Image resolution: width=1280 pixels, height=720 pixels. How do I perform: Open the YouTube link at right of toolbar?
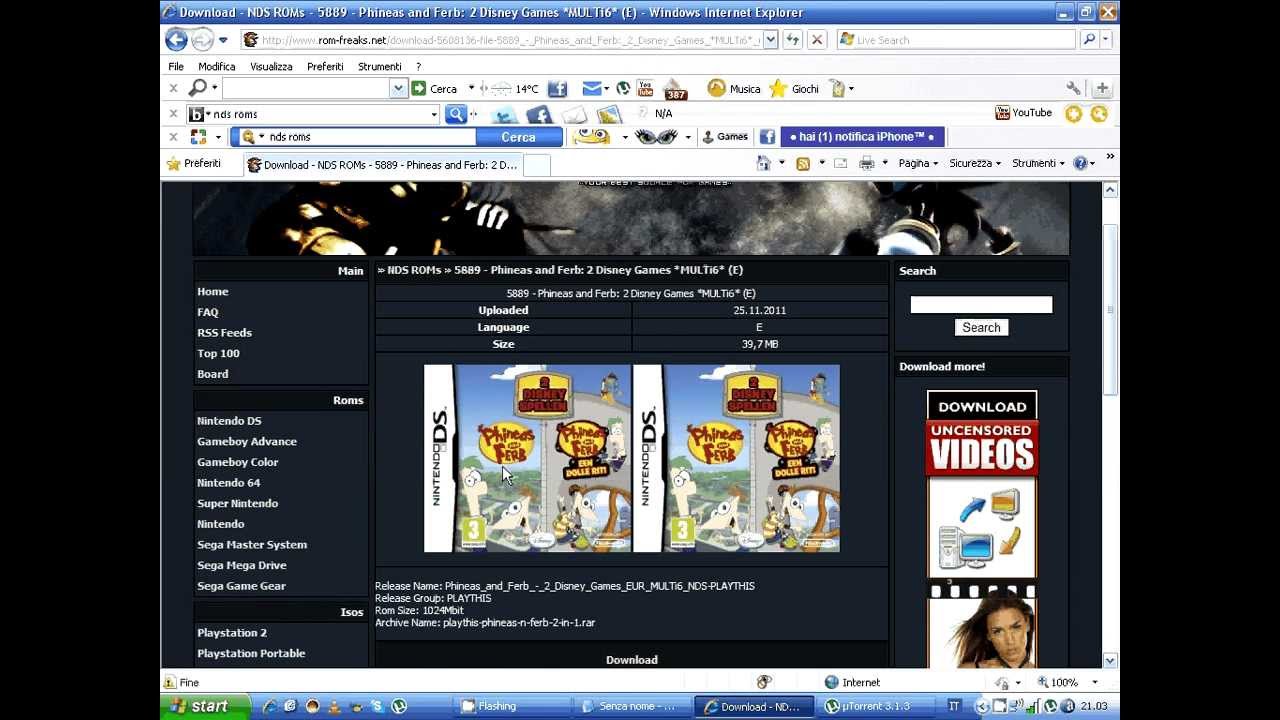[x=1023, y=113]
